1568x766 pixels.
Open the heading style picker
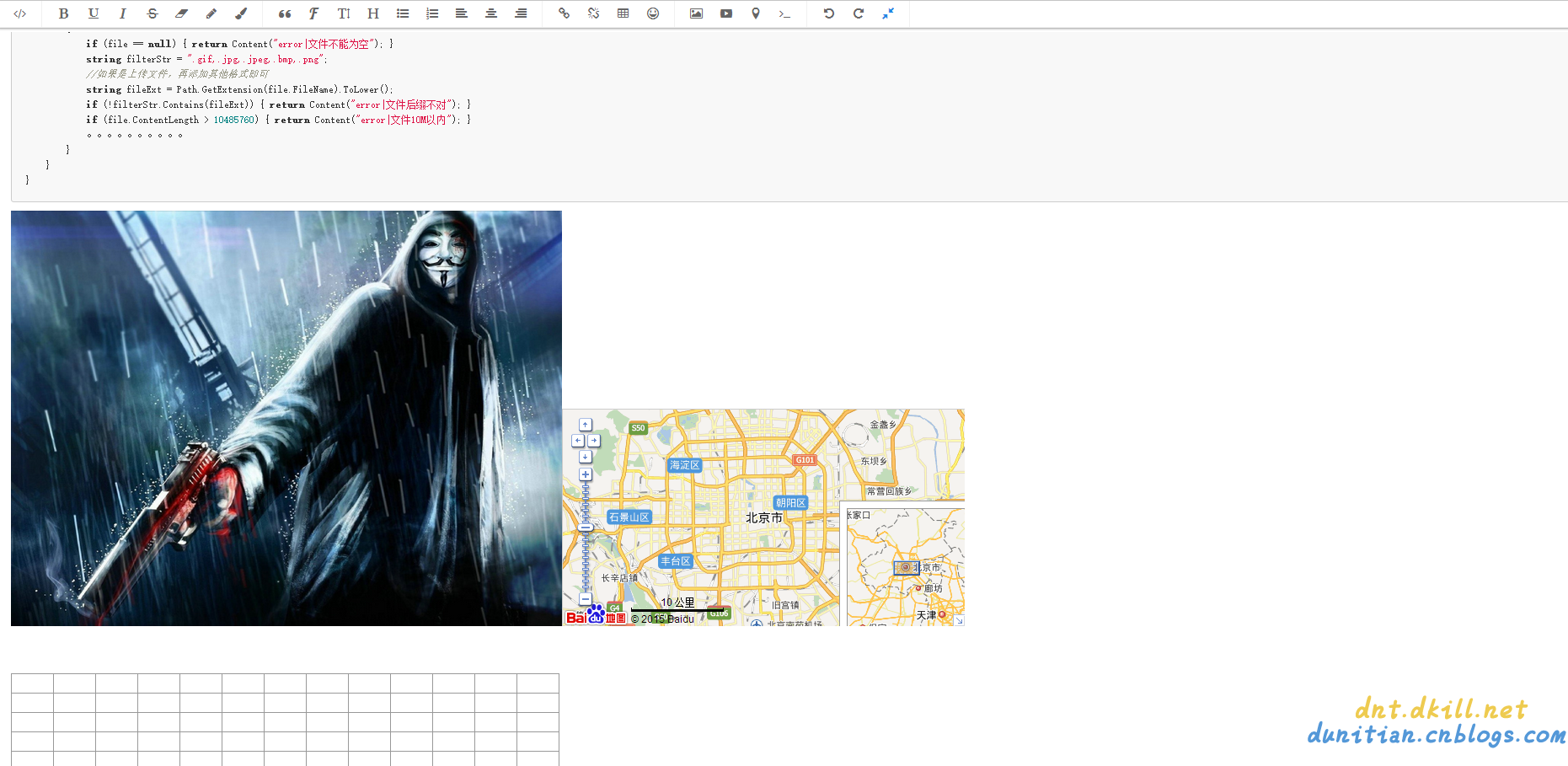[373, 13]
